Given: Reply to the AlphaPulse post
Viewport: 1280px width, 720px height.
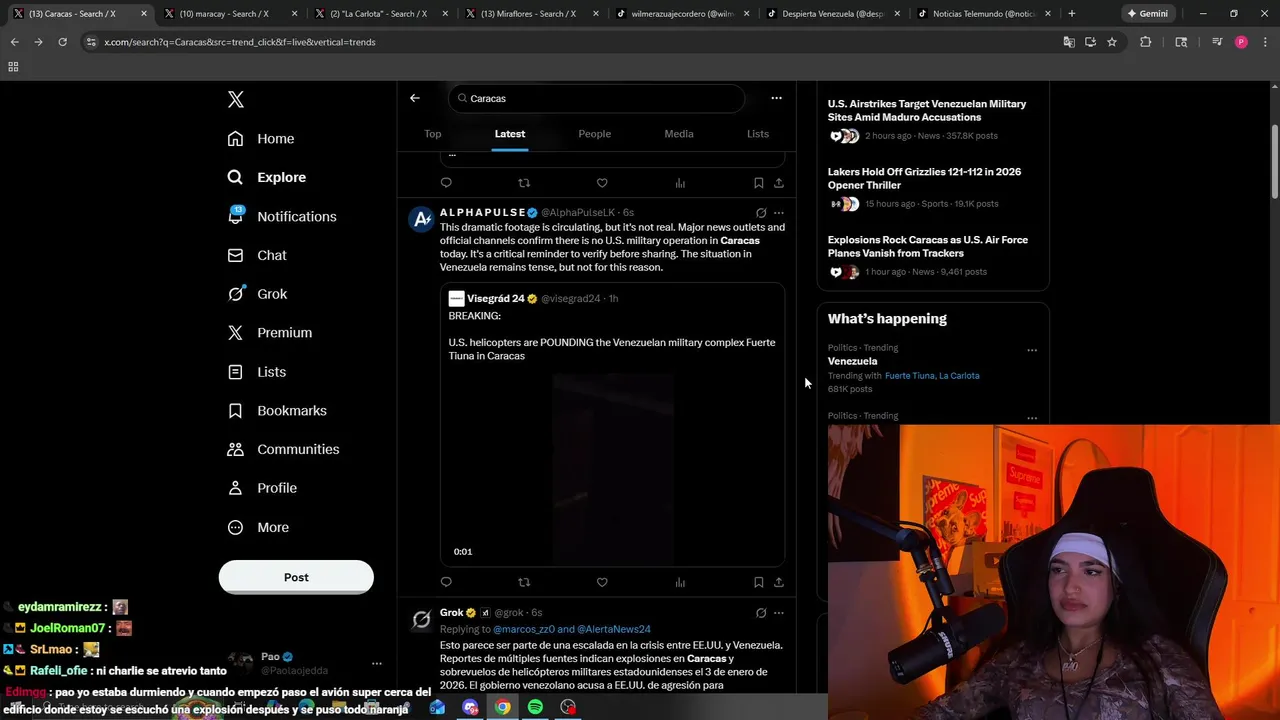Looking at the screenshot, I should pyautogui.click(x=446, y=582).
